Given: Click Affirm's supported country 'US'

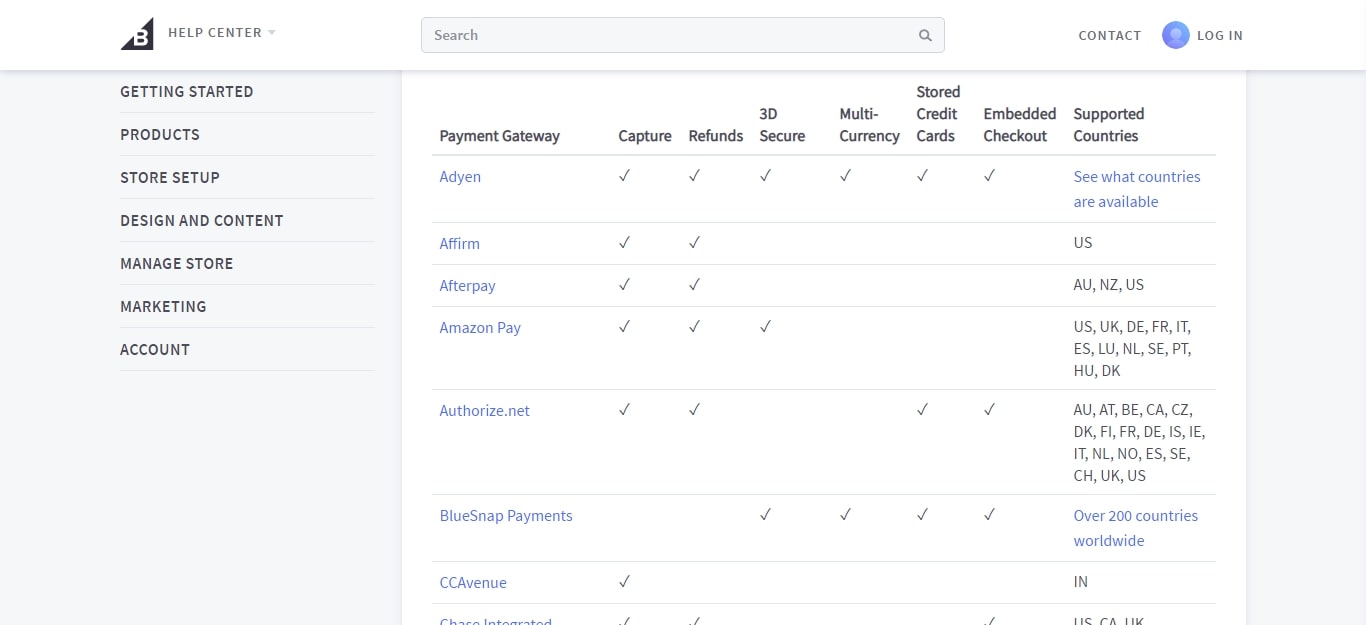Looking at the screenshot, I should click(x=1083, y=243).
